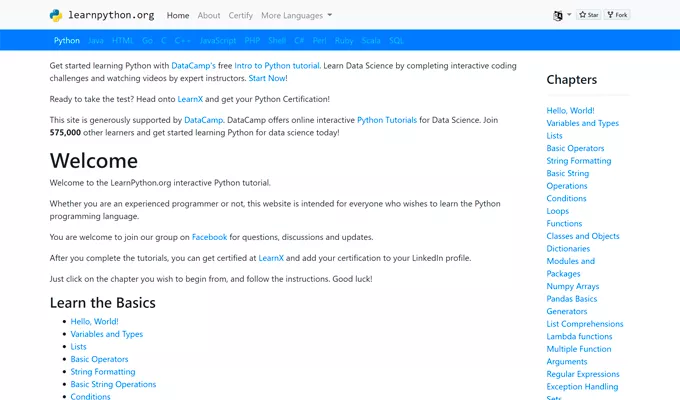Open DataCamp link in 'generously supported by' sentence
This screenshot has height=400, width=680.
(x=203, y=120)
